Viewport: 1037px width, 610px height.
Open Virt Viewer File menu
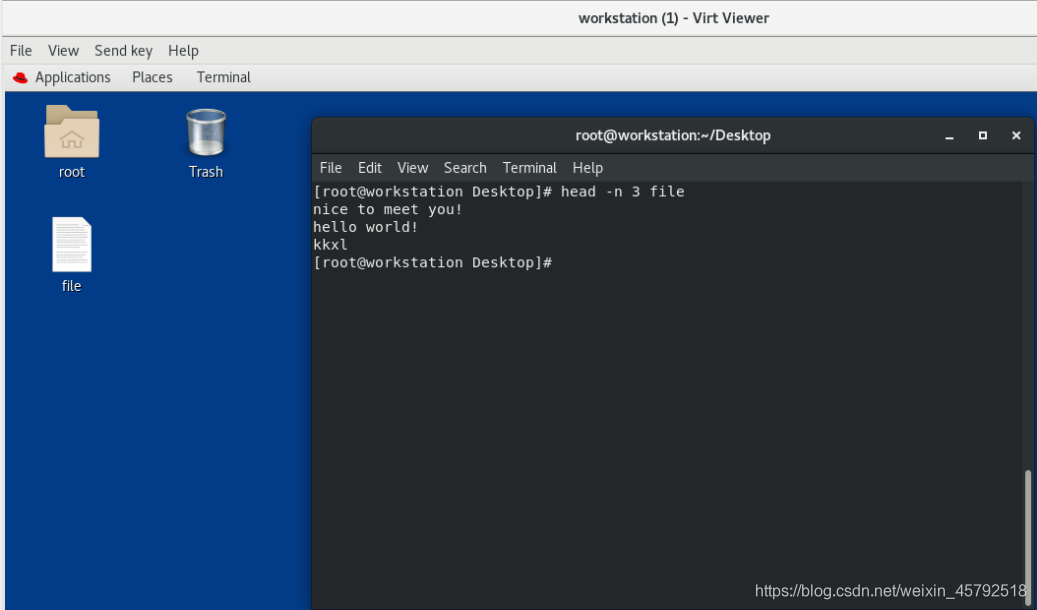click(21, 50)
